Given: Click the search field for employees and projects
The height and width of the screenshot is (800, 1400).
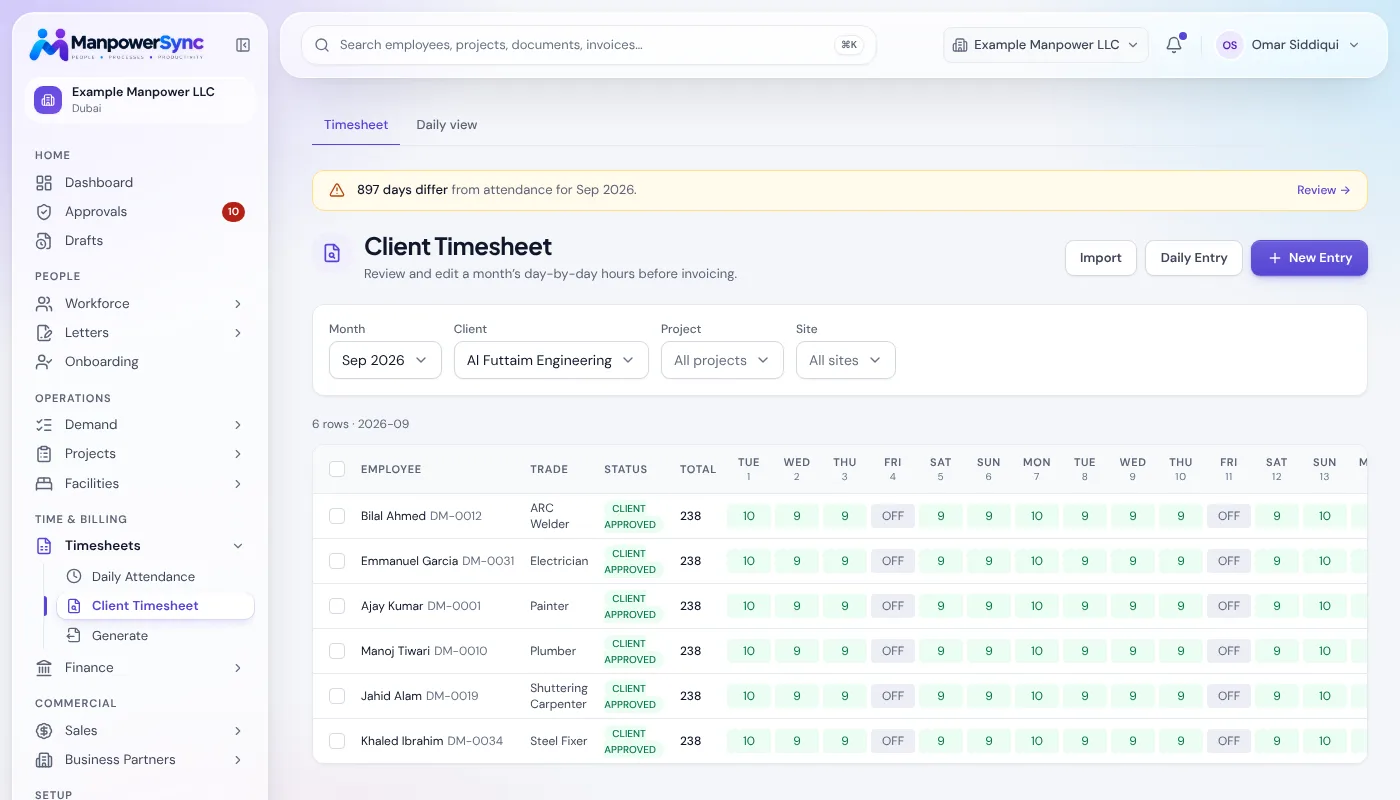Looking at the screenshot, I should tap(589, 45).
